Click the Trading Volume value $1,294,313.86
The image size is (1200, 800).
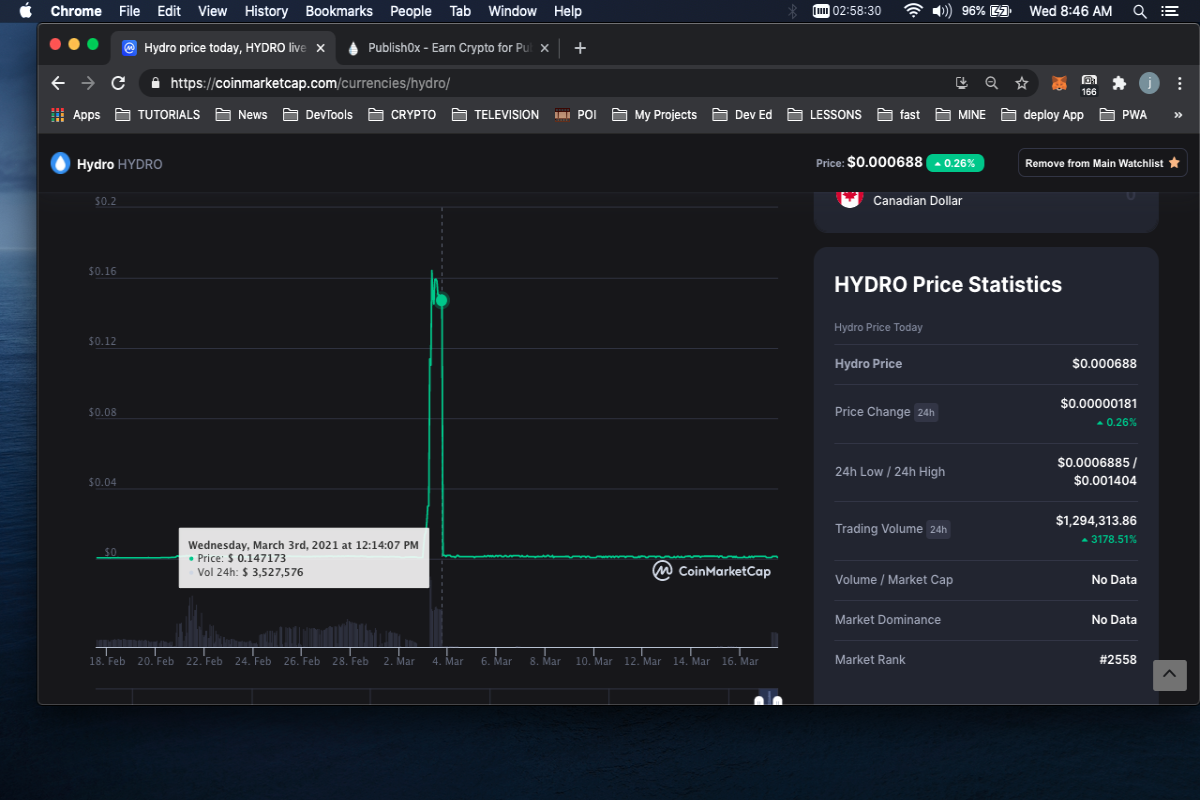point(1096,521)
